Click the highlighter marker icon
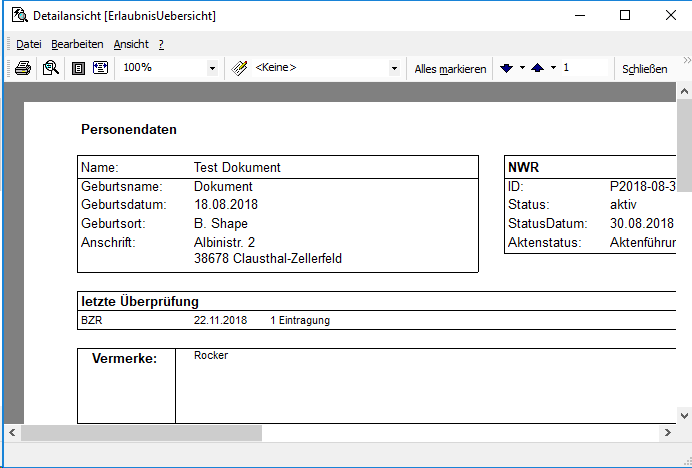This screenshot has width=692, height=468. (240, 68)
